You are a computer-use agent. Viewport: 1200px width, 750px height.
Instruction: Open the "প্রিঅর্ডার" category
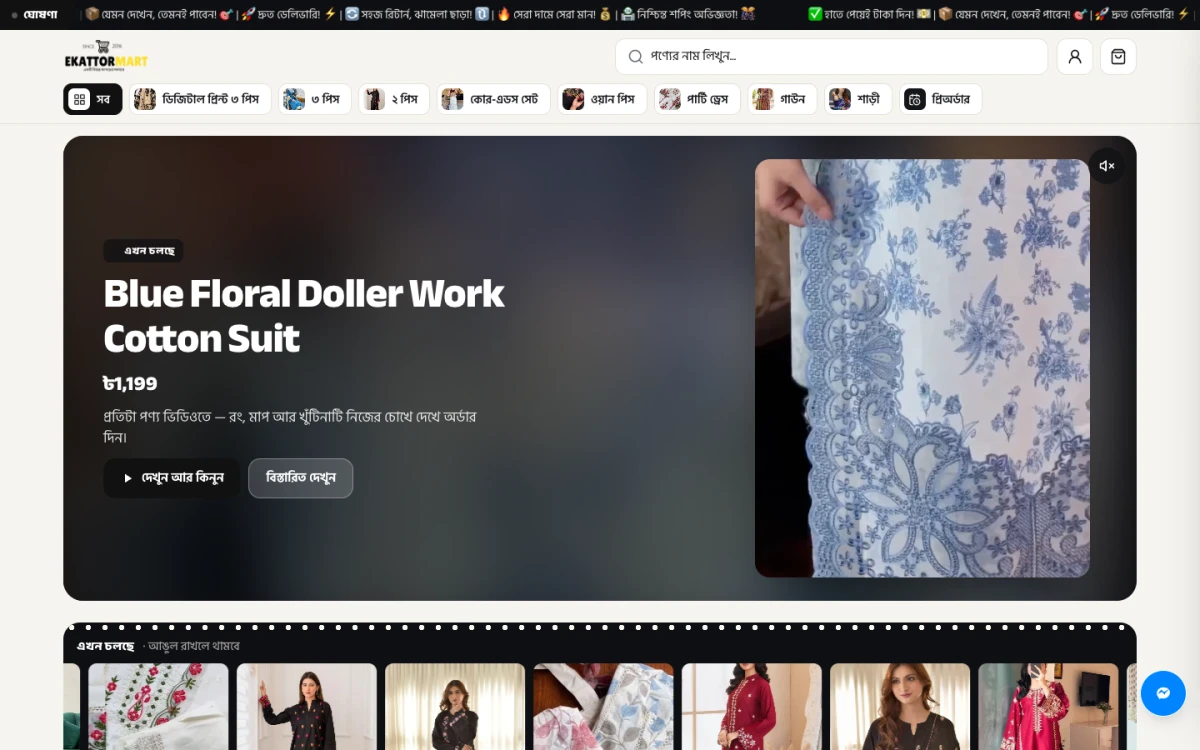940,99
